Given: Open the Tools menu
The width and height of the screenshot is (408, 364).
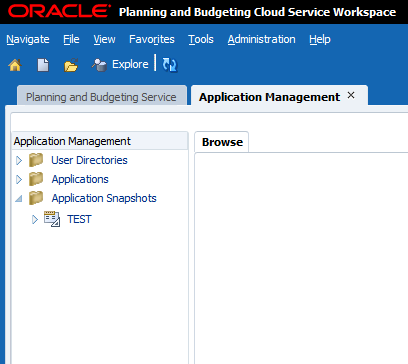Looking at the screenshot, I should (201, 39).
